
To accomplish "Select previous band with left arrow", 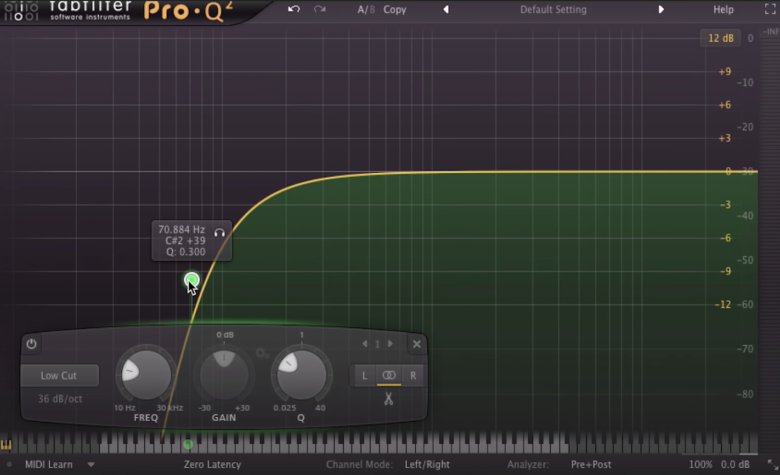I will coord(365,344).
